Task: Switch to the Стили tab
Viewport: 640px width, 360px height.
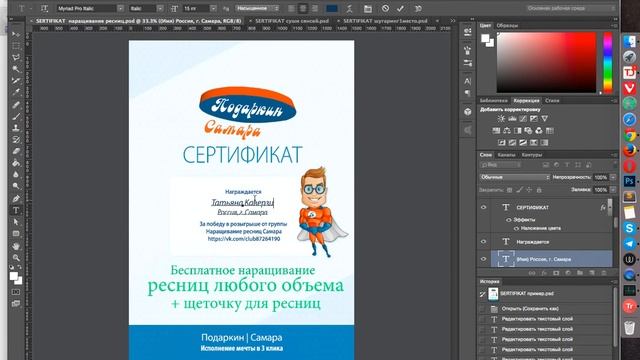Action: click(552, 100)
